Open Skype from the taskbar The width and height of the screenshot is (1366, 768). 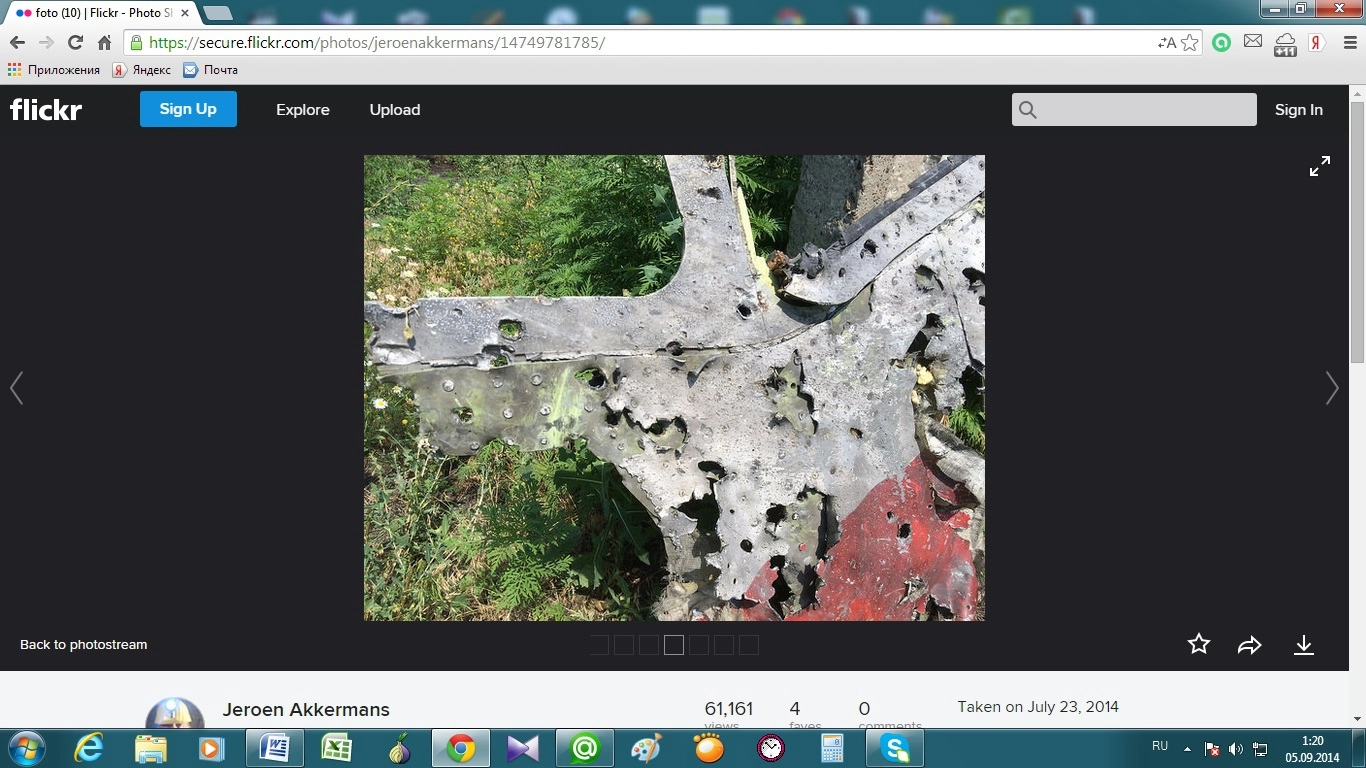(x=895, y=747)
